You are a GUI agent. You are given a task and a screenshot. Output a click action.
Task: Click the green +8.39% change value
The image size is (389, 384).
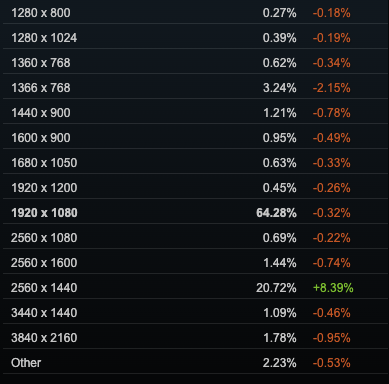333,288
